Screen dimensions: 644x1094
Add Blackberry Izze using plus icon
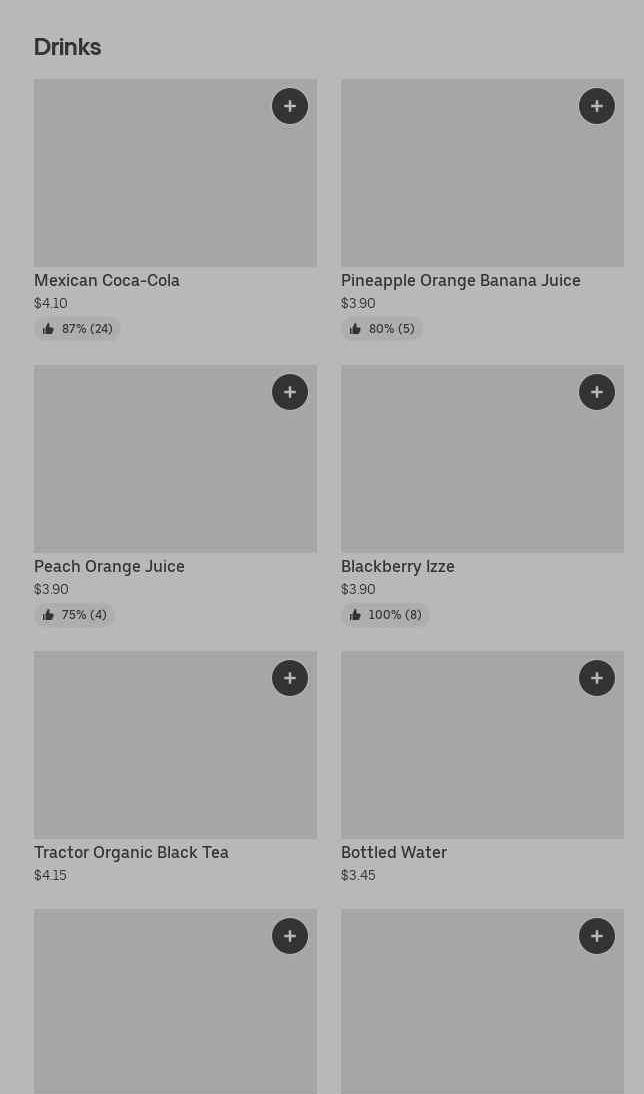[597, 392]
